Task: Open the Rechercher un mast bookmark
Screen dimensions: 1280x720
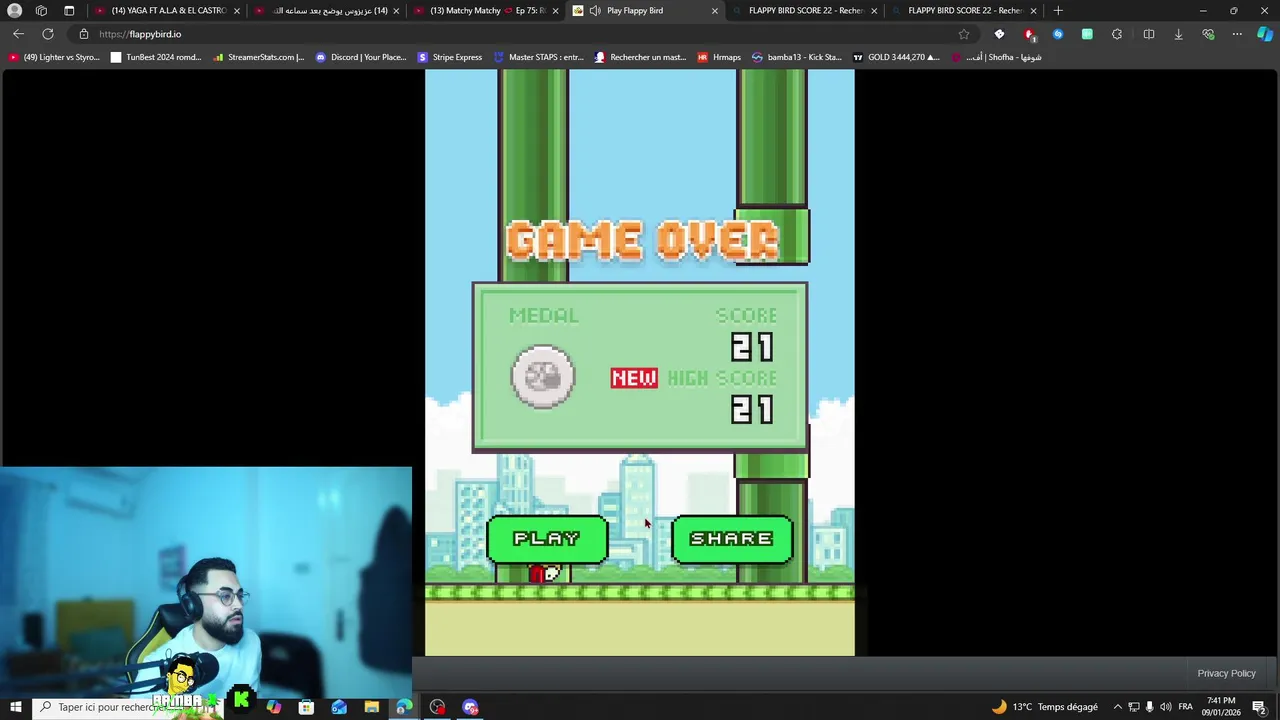Action: 640,57
